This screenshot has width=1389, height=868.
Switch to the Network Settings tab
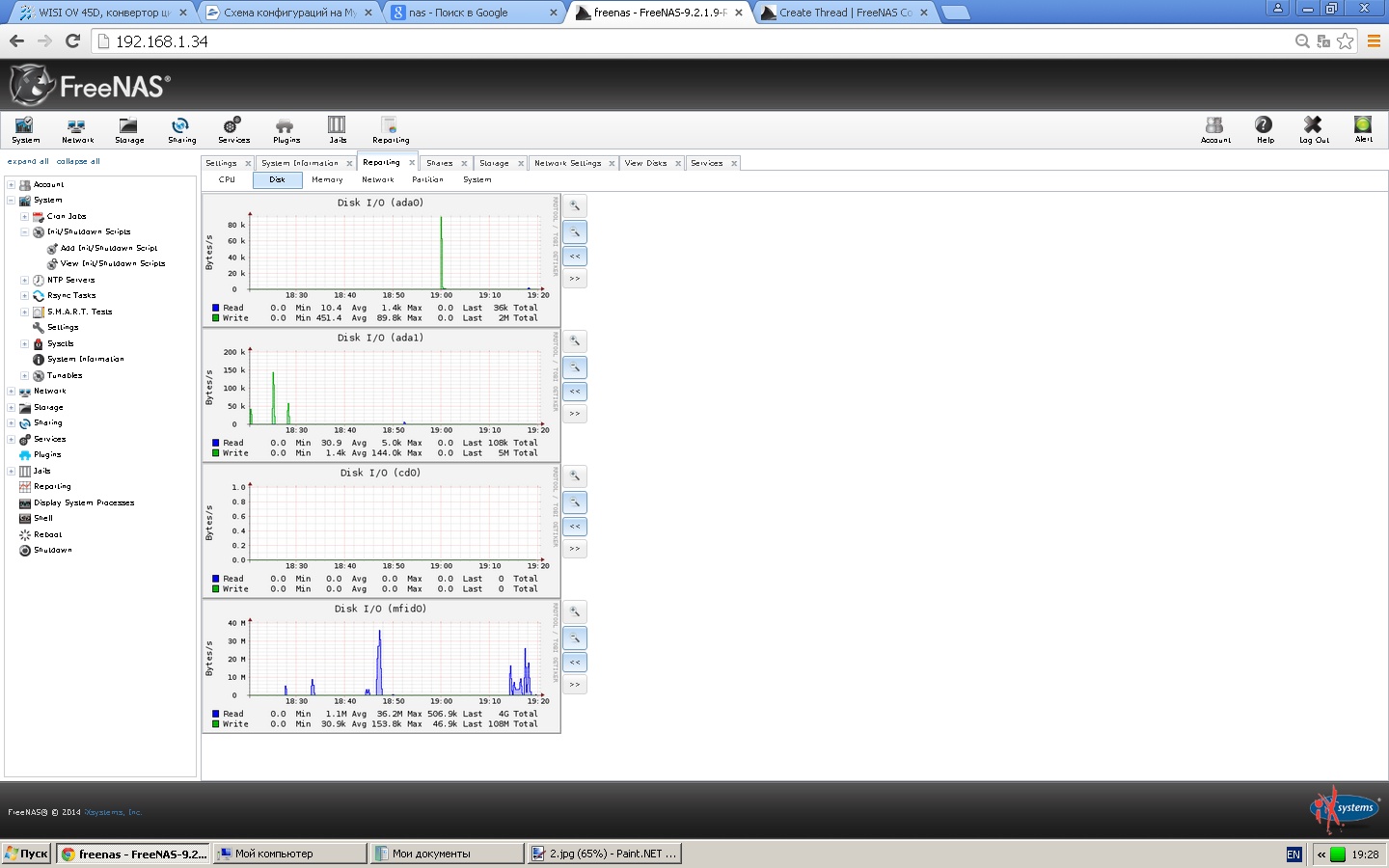point(567,163)
